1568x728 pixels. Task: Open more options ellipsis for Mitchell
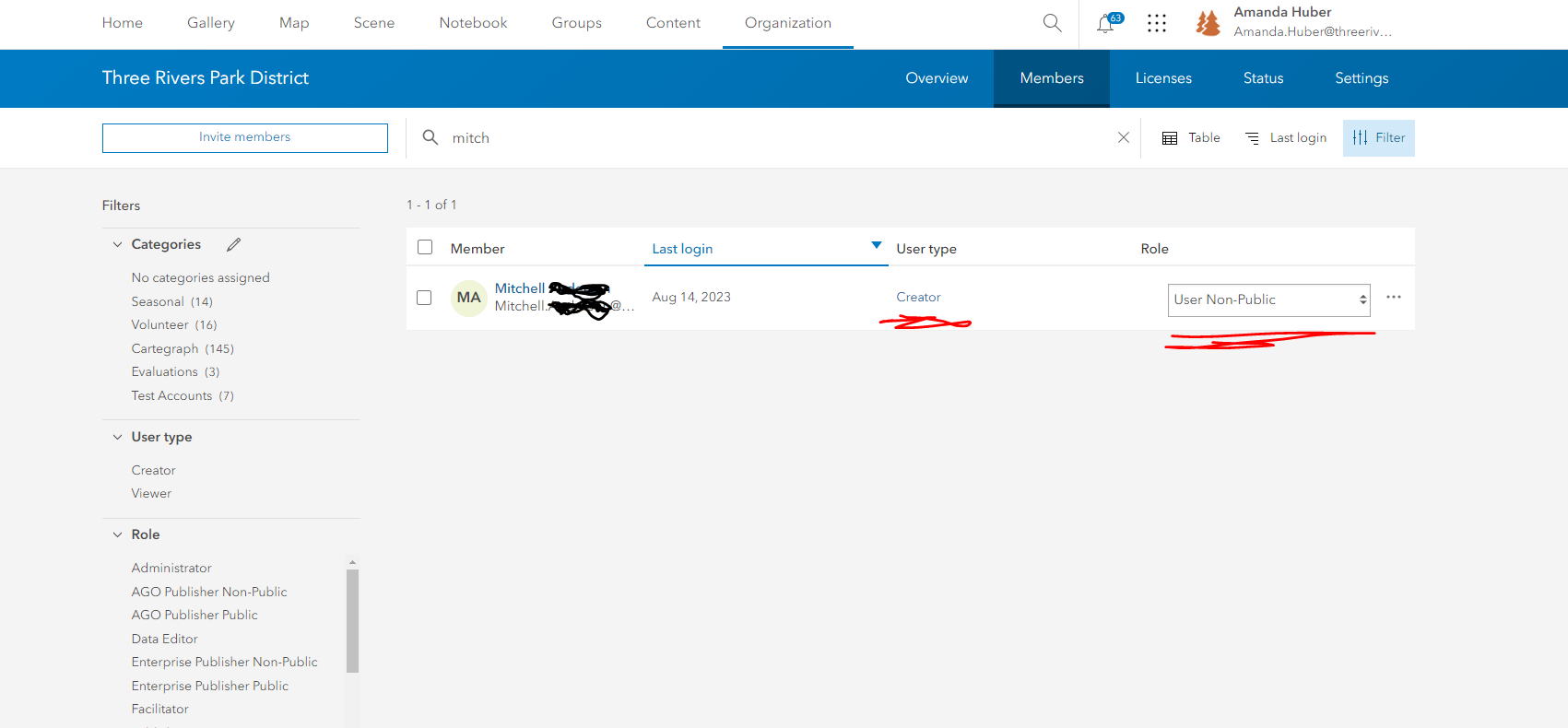click(x=1394, y=297)
